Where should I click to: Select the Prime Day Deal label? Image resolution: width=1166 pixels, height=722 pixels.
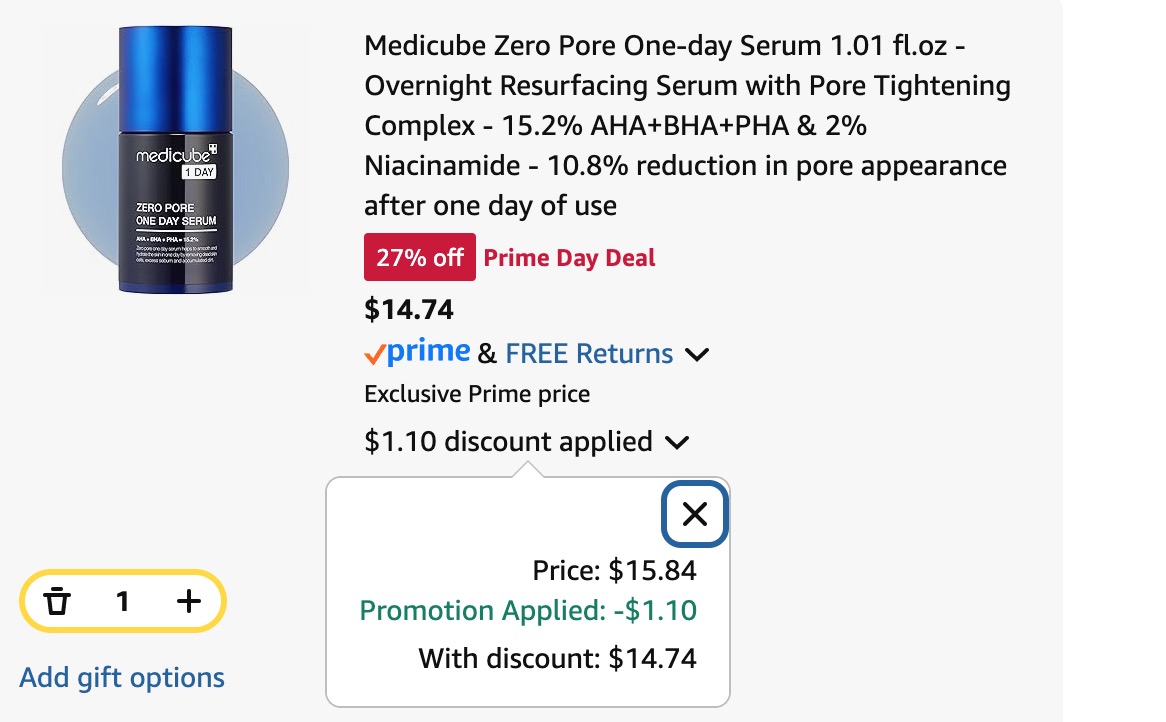click(569, 257)
